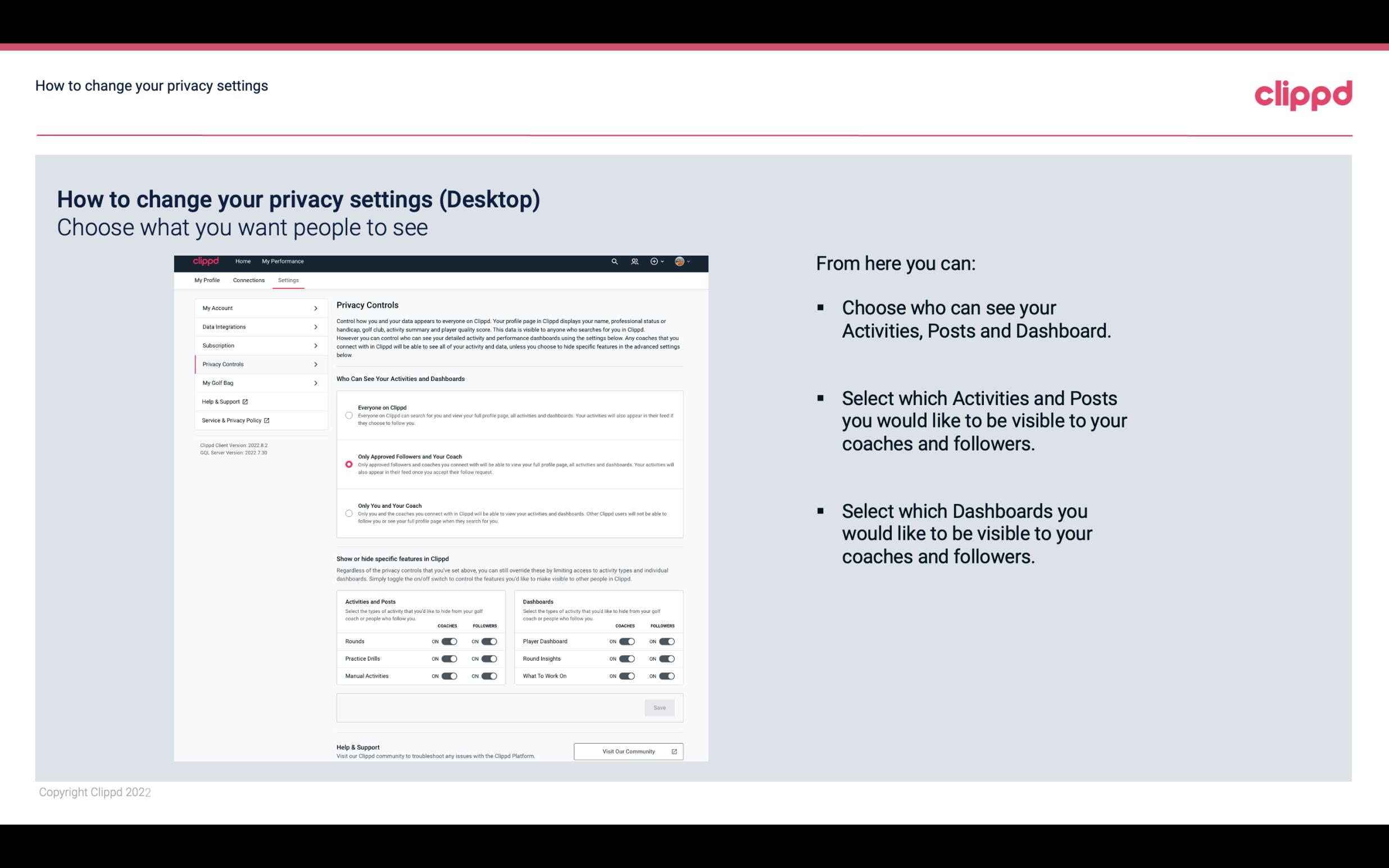Click the Save button for privacy settings

[660, 708]
